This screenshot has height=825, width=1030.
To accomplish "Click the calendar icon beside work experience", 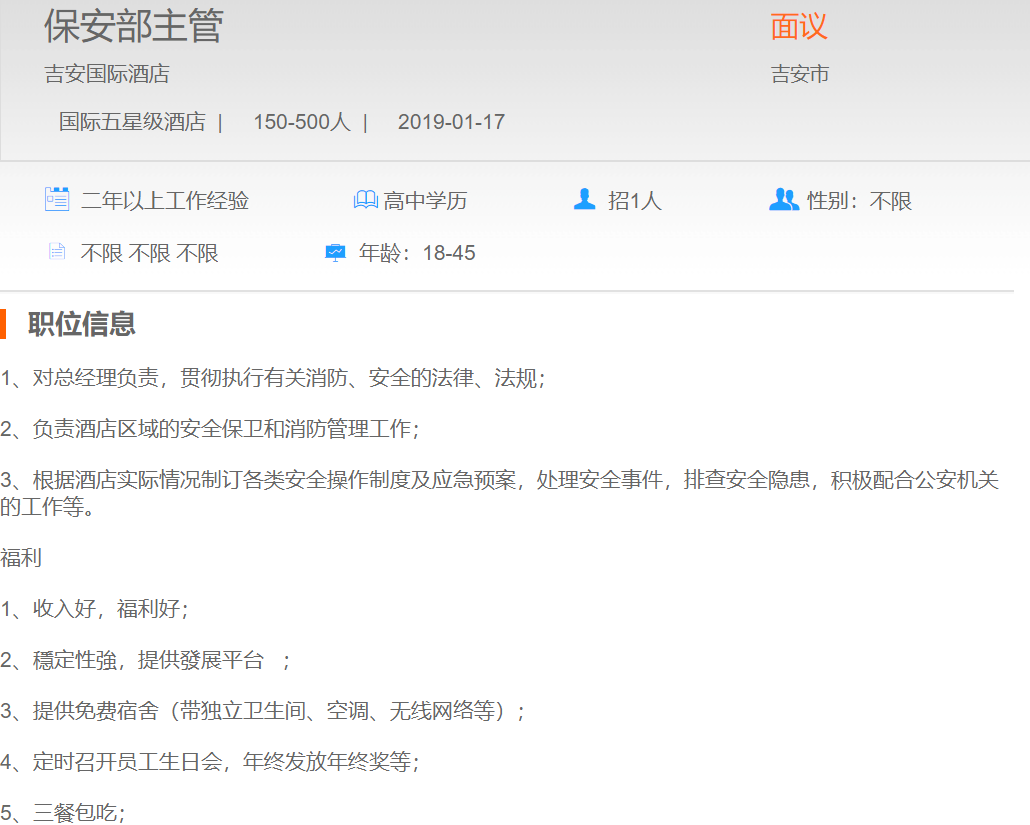I will (x=57, y=199).
